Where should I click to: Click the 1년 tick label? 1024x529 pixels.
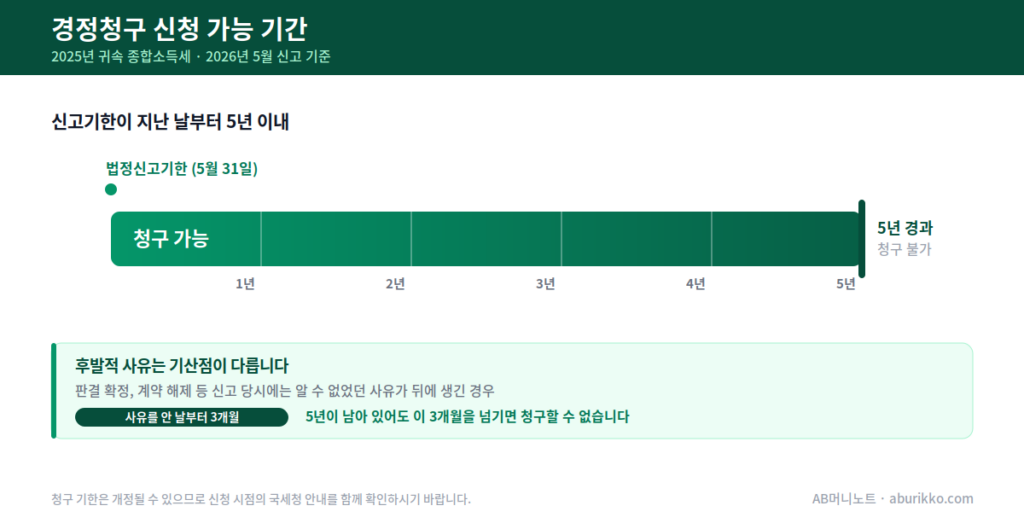click(x=246, y=283)
